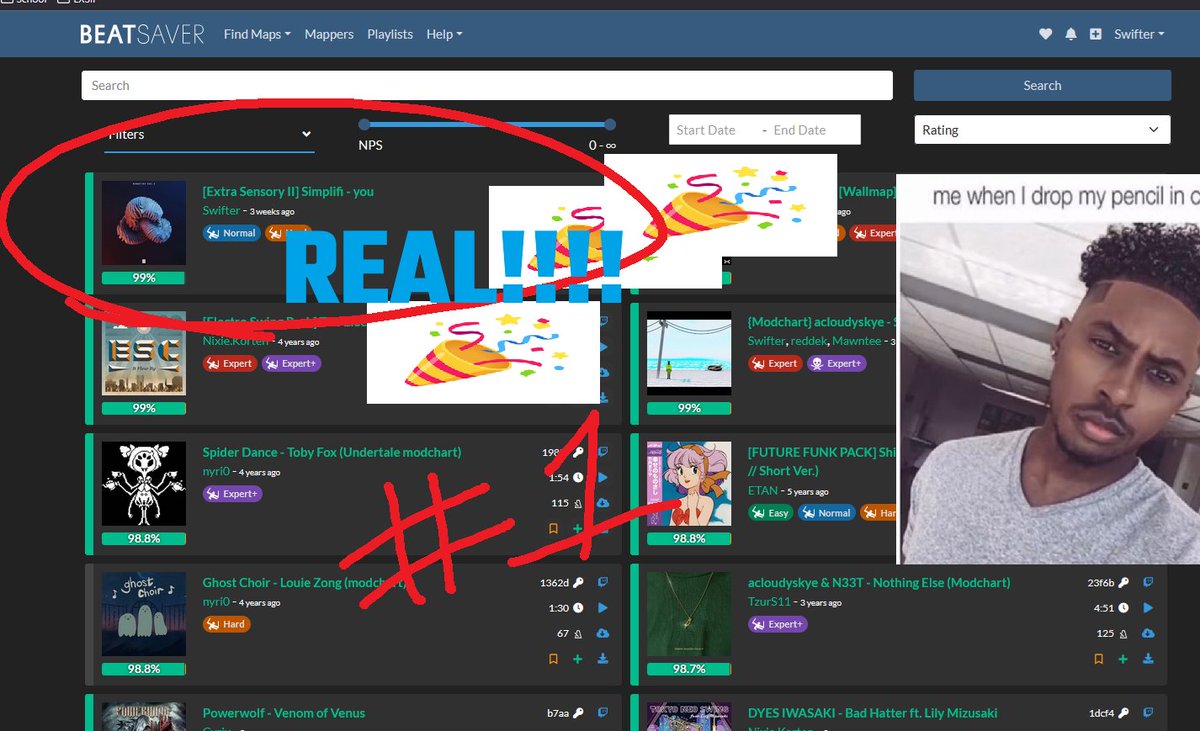The width and height of the screenshot is (1200, 731).
Task: One-click install cloud icon for Nothing Else
Action: 1148,634
